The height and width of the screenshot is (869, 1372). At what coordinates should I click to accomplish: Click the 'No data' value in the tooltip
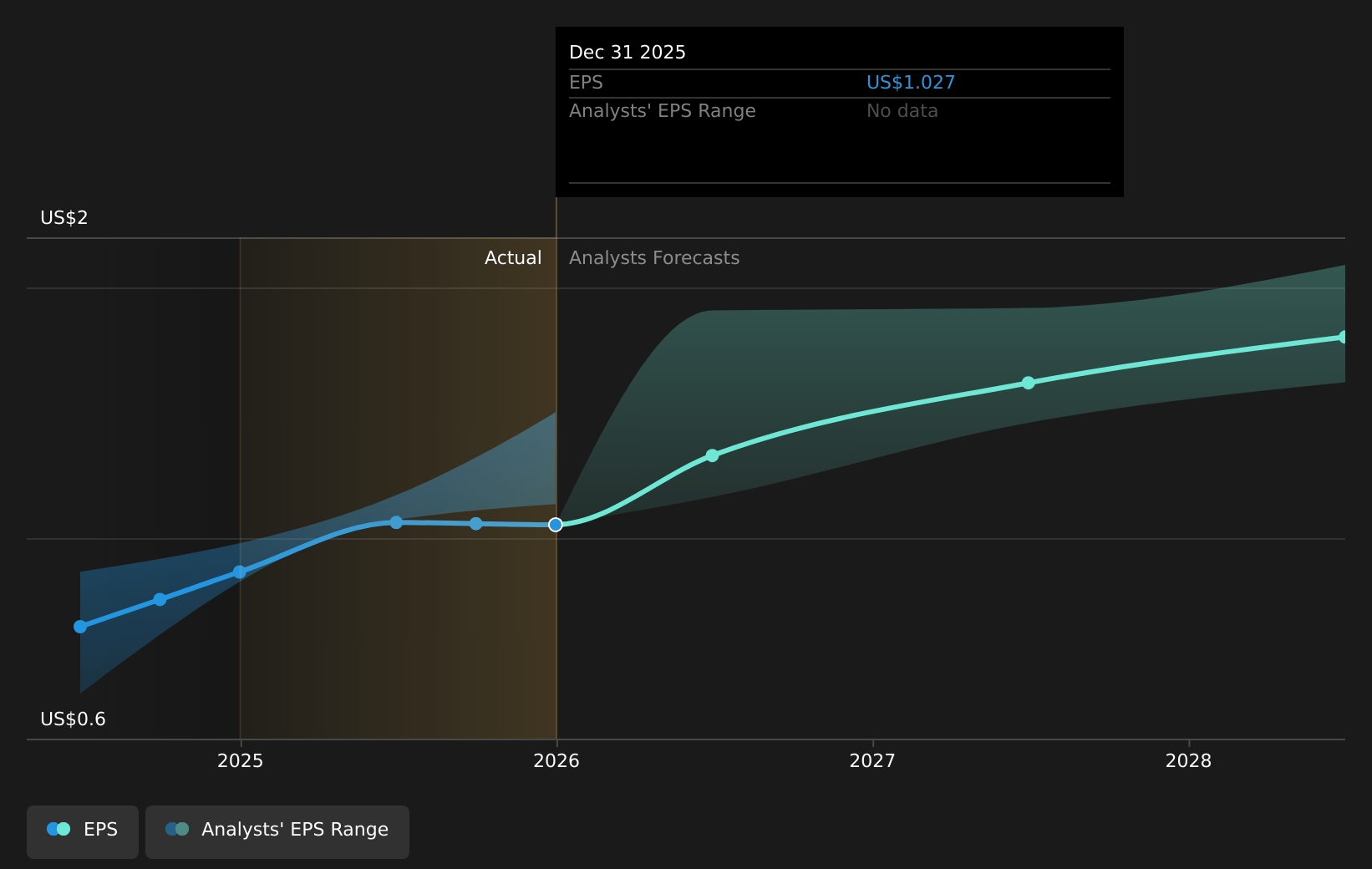[902, 111]
